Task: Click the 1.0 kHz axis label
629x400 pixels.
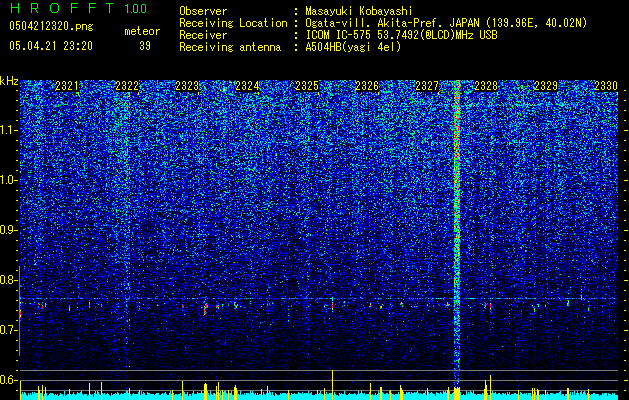Action: [x=9, y=181]
